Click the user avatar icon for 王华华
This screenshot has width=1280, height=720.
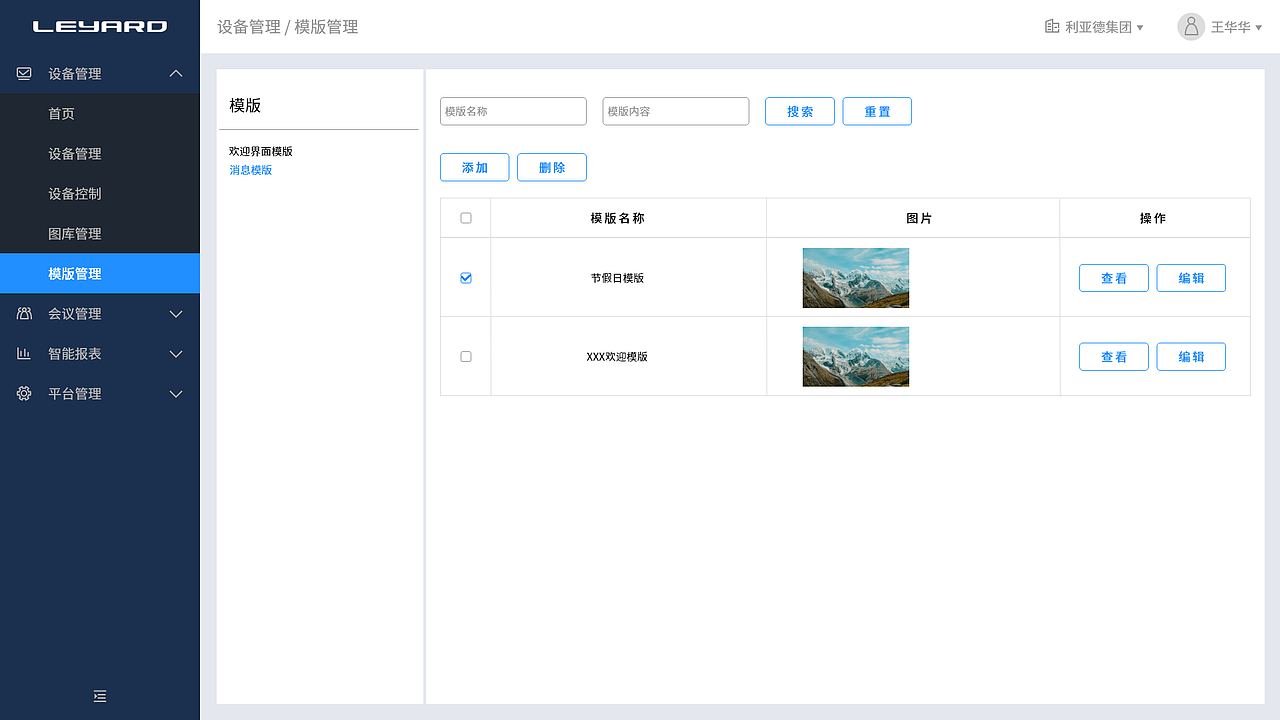[x=1190, y=27]
